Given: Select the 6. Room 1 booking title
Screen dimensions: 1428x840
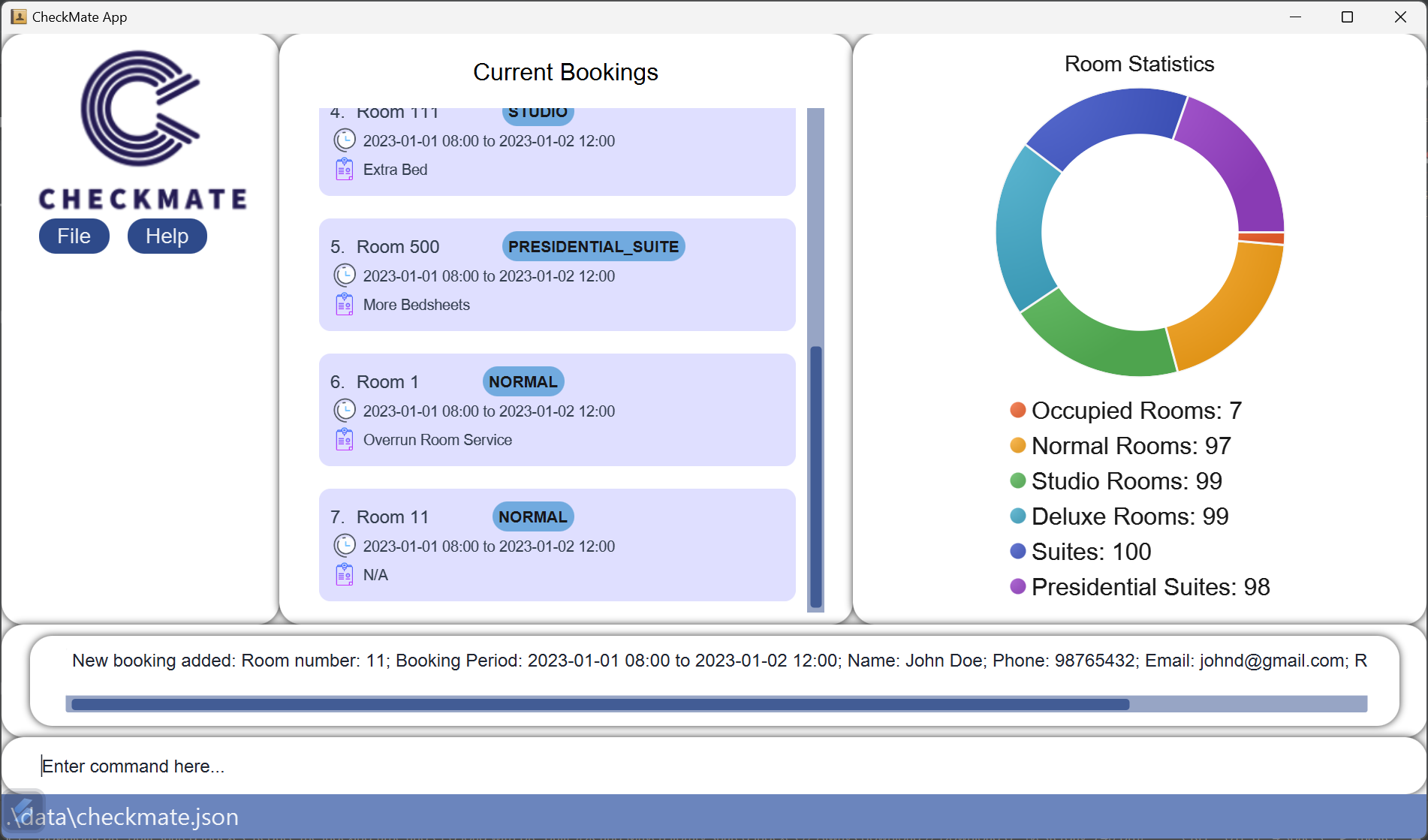Looking at the screenshot, I should pyautogui.click(x=374, y=382).
